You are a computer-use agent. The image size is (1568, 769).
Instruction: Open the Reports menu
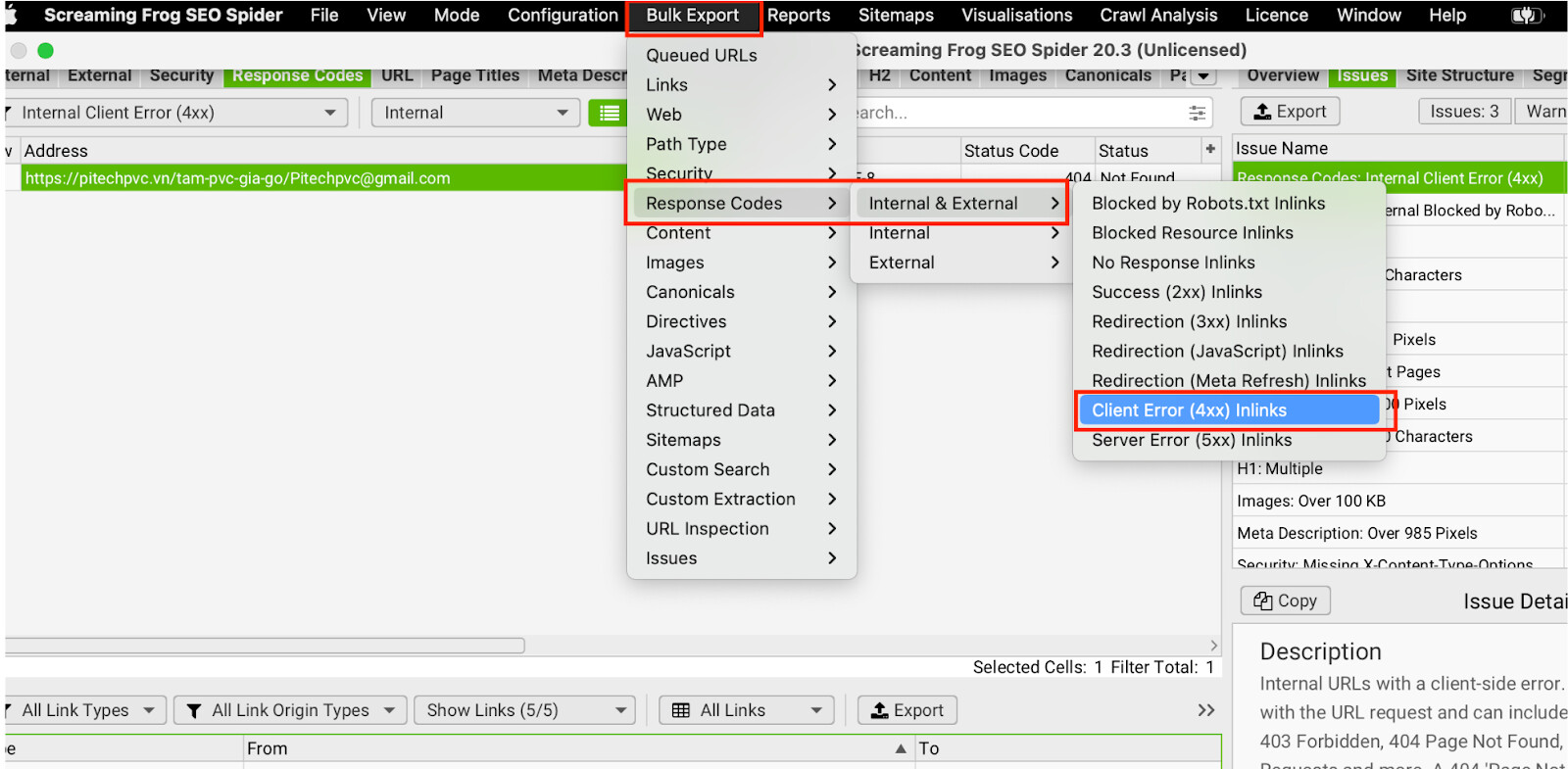tap(799, 15)
